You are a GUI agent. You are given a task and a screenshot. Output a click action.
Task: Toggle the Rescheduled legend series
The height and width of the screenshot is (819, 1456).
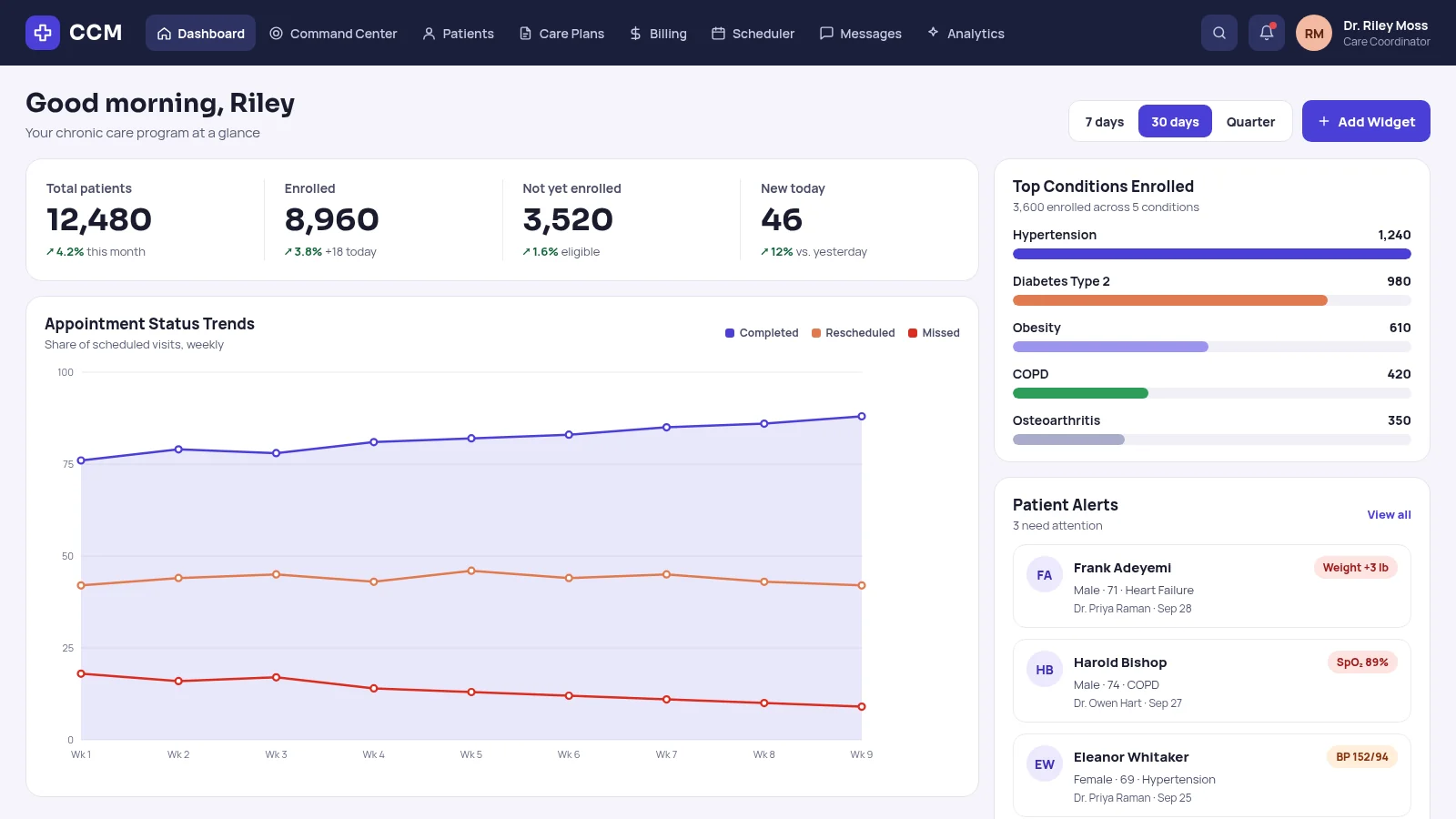point(854,333)
